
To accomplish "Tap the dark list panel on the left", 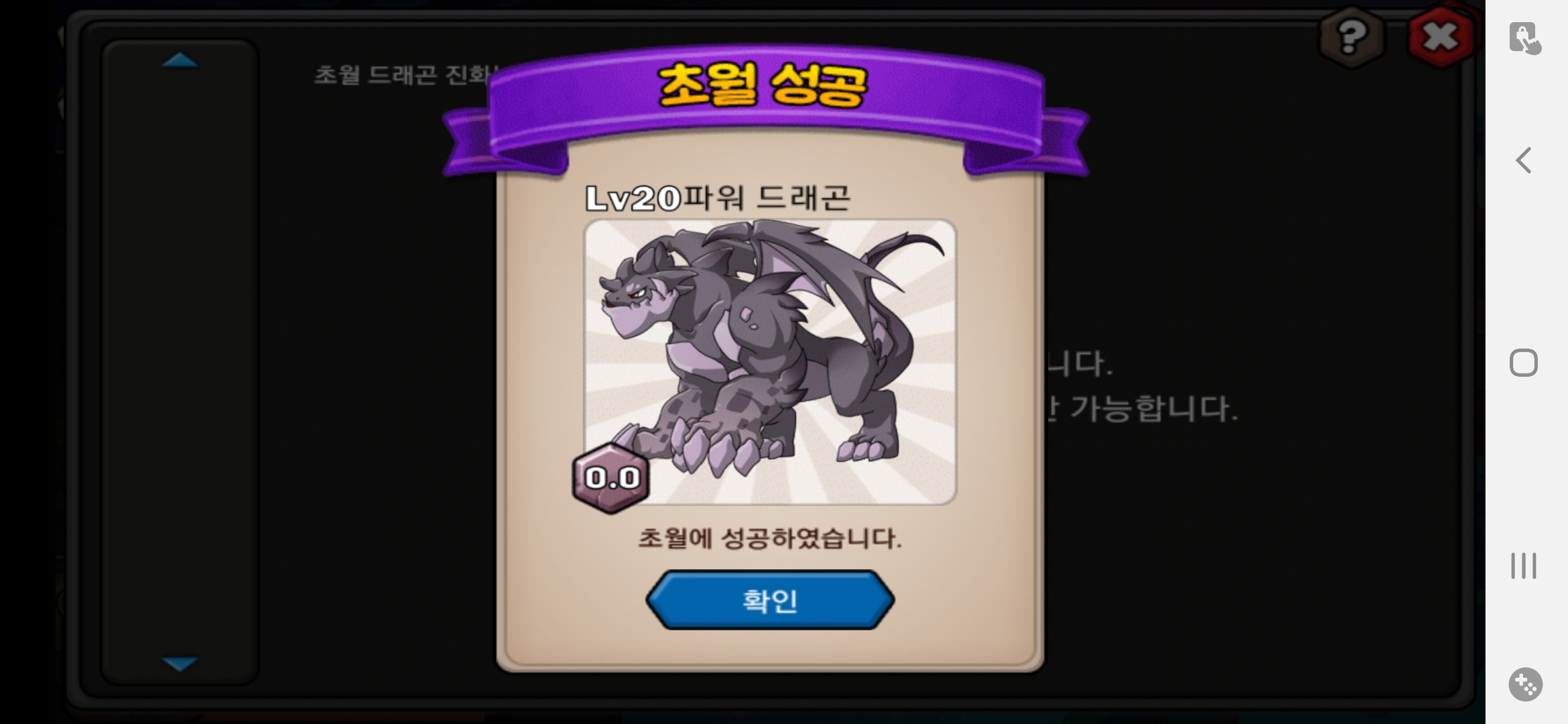I will (x=180, y=362).
